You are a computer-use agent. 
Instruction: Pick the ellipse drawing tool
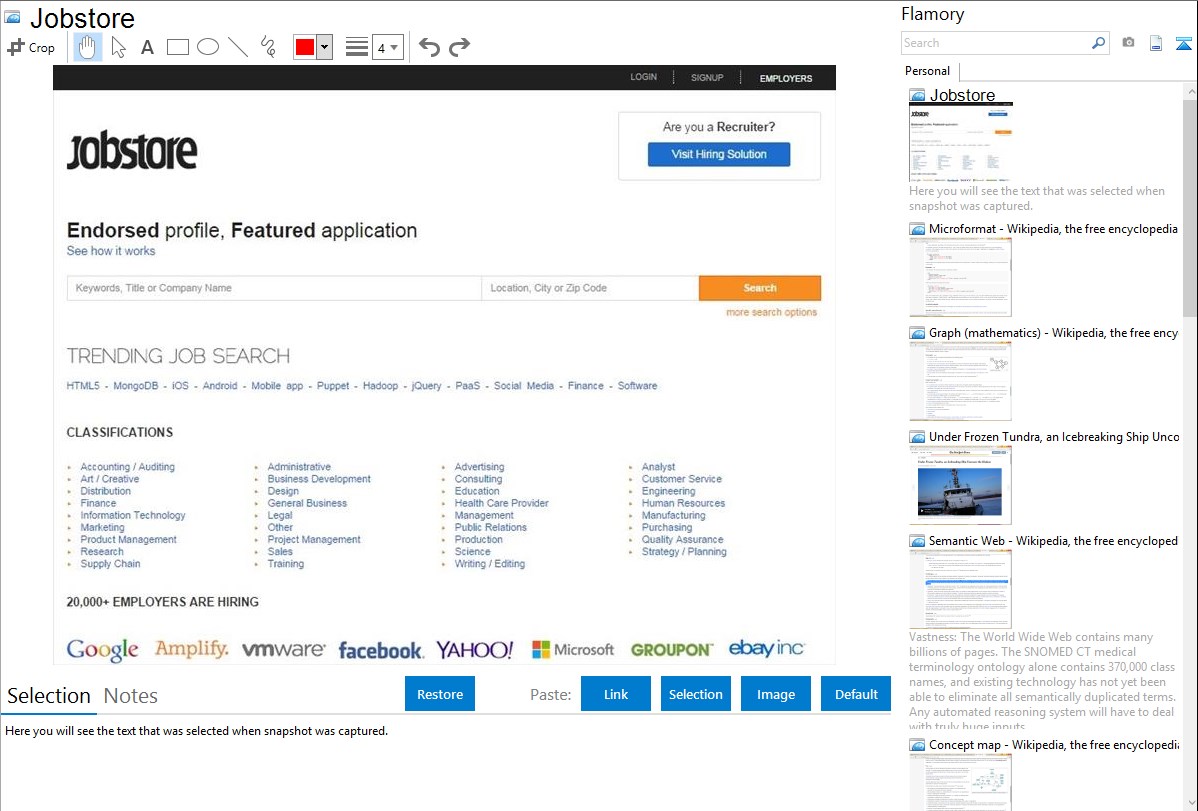point(208,47)
